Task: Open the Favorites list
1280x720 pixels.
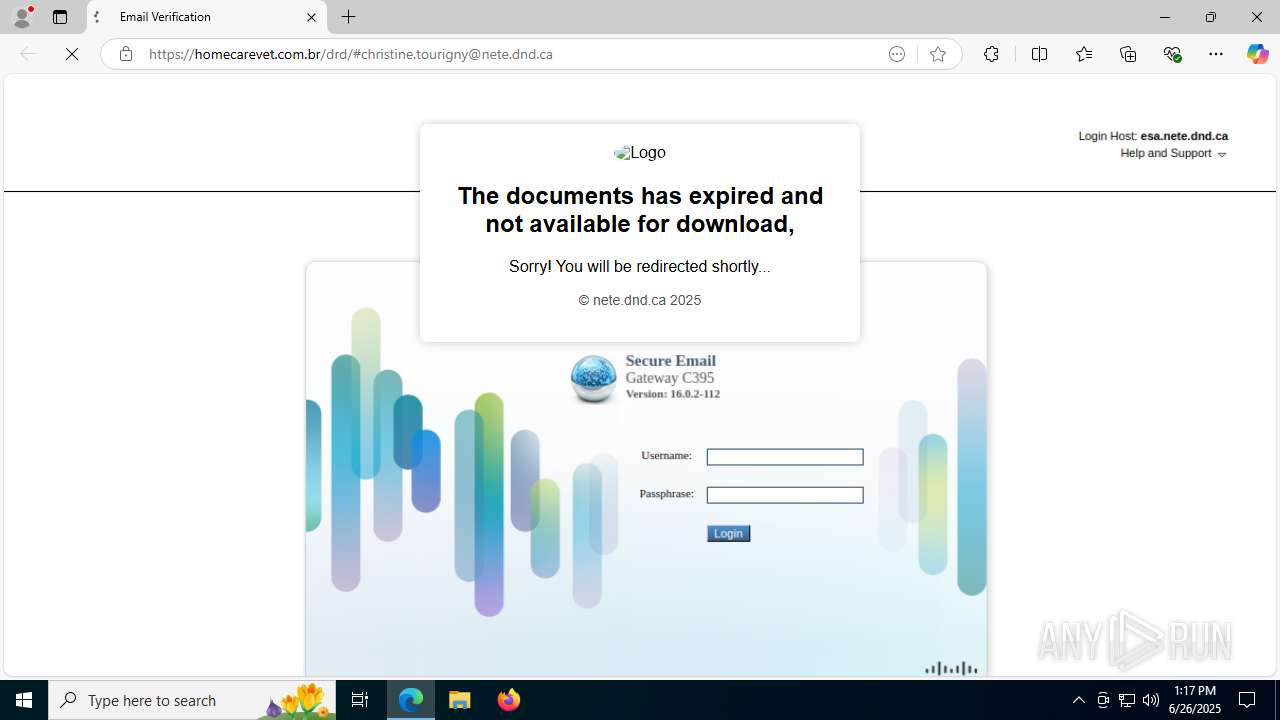Action: click(x=1083, y=54)
